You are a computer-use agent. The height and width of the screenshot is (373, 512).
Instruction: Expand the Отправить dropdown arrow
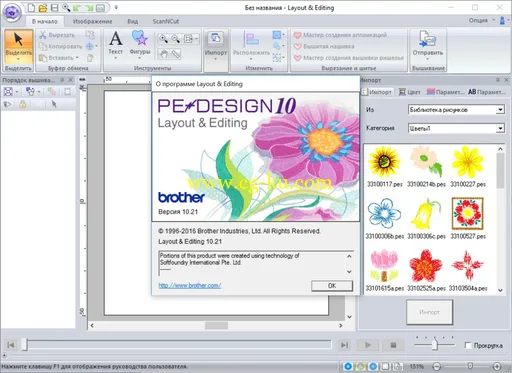click(x=427, y=59)
